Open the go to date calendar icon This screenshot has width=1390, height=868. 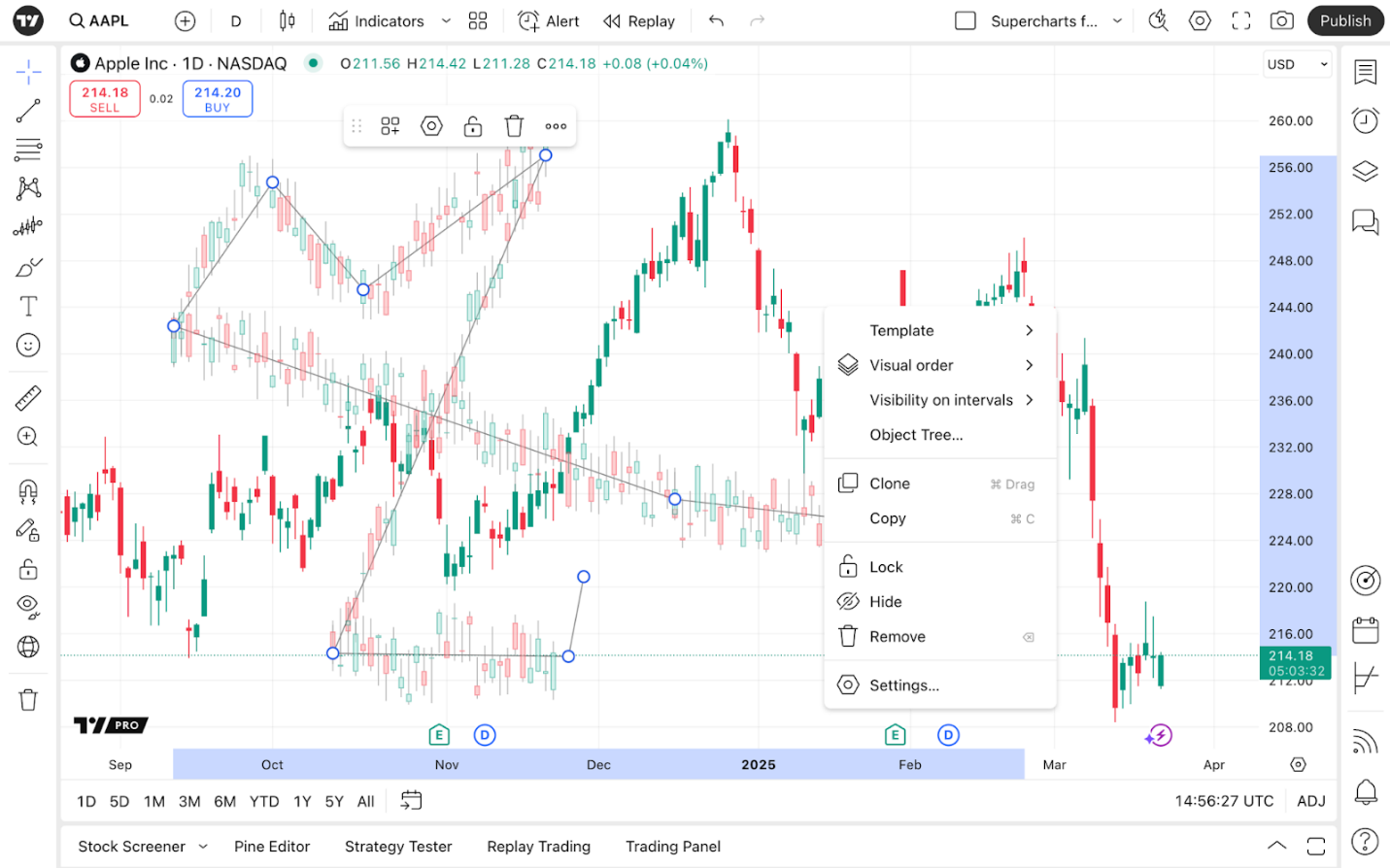(411, 800)
